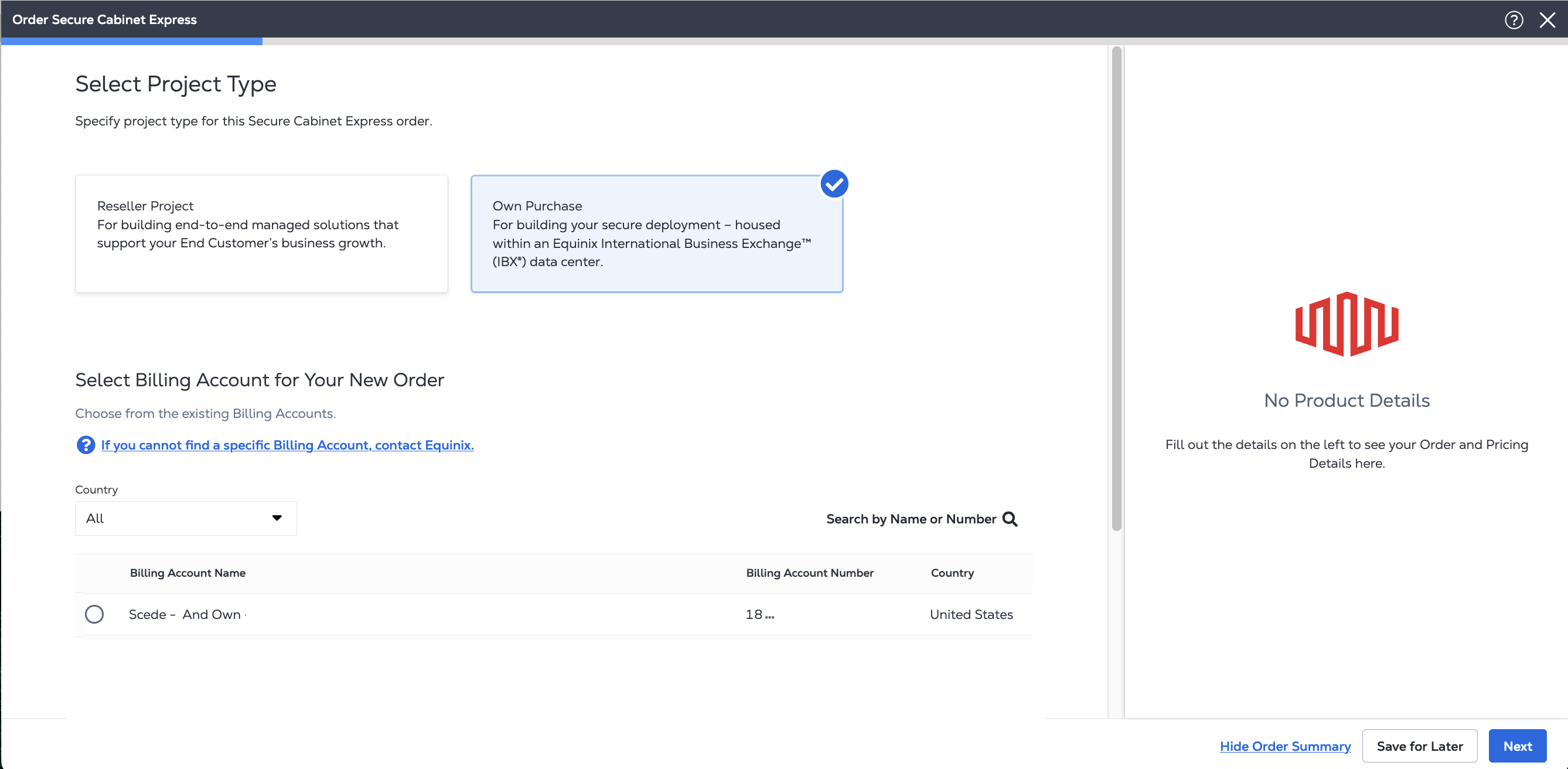Select the Scede - And Own billing account radio
1568x769 pixels.
point(94,614)
